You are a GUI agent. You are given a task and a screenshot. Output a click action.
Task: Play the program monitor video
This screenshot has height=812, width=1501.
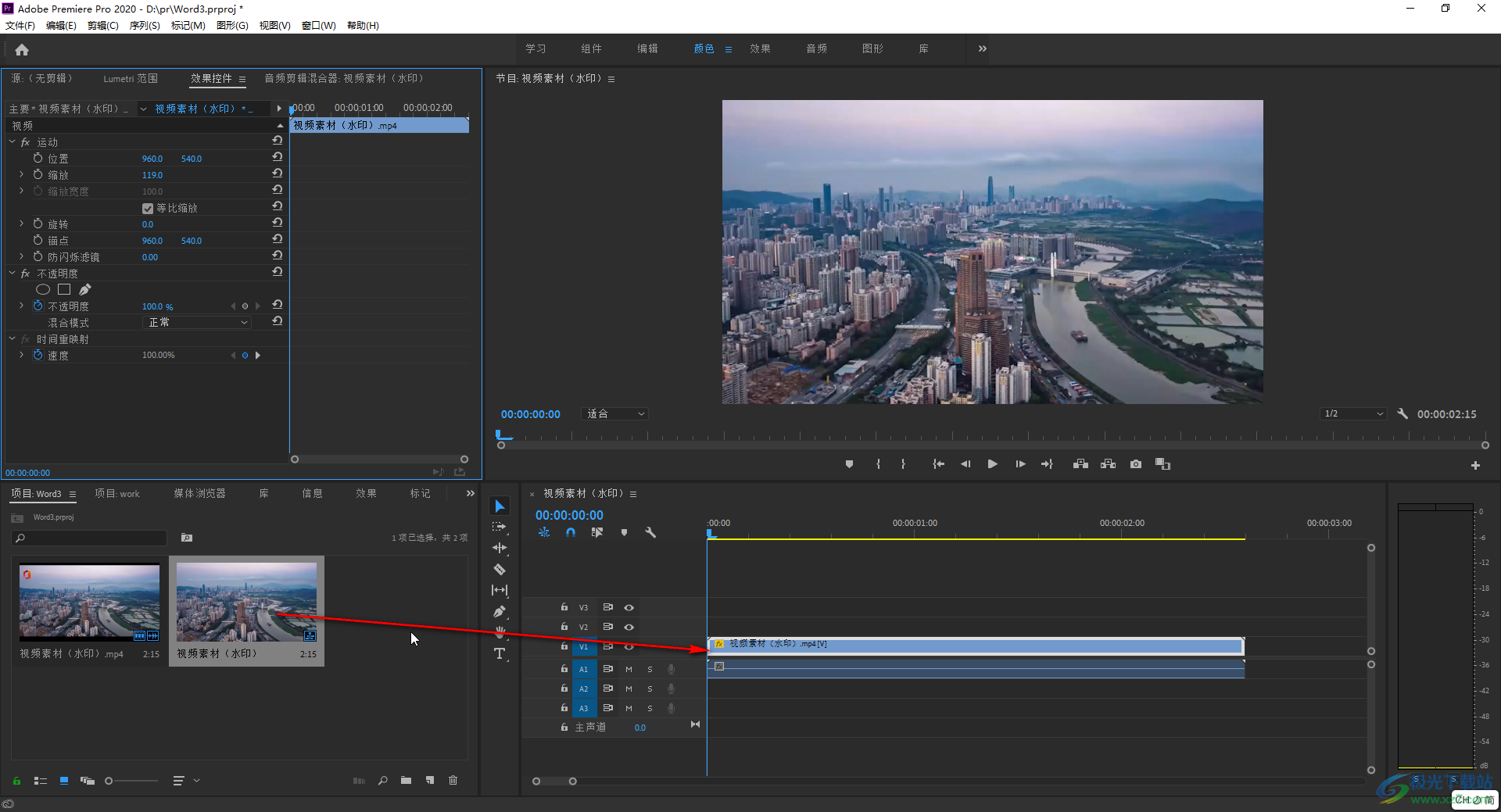993,464
